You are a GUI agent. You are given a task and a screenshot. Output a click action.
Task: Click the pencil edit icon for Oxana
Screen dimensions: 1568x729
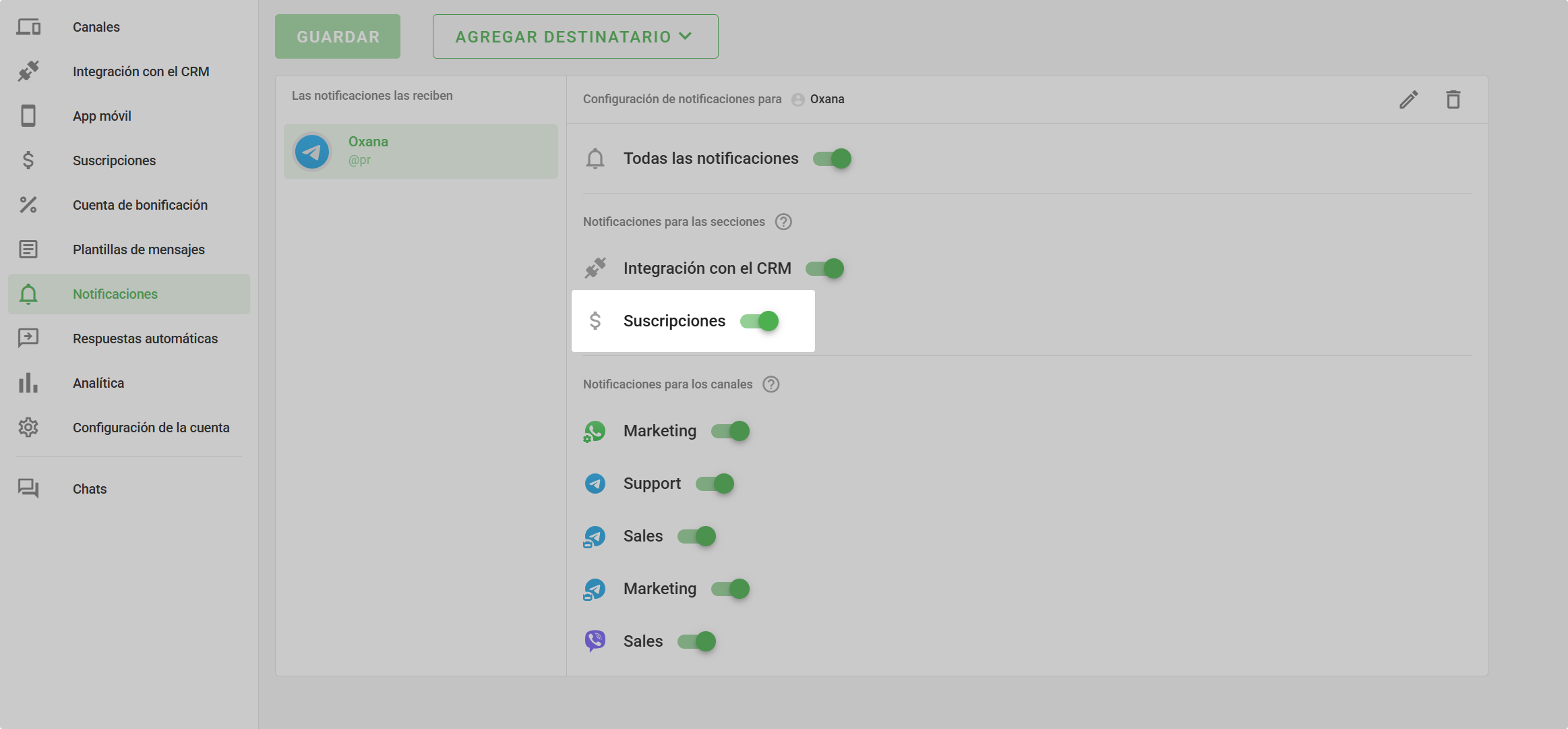coord(1409,100)
